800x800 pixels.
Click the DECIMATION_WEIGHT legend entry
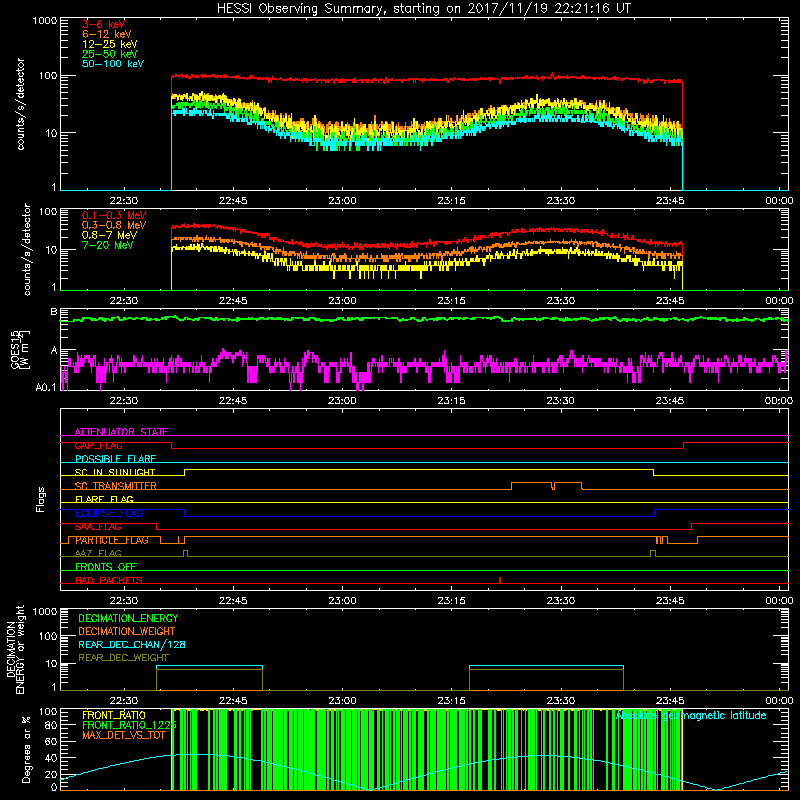point(127,631)
